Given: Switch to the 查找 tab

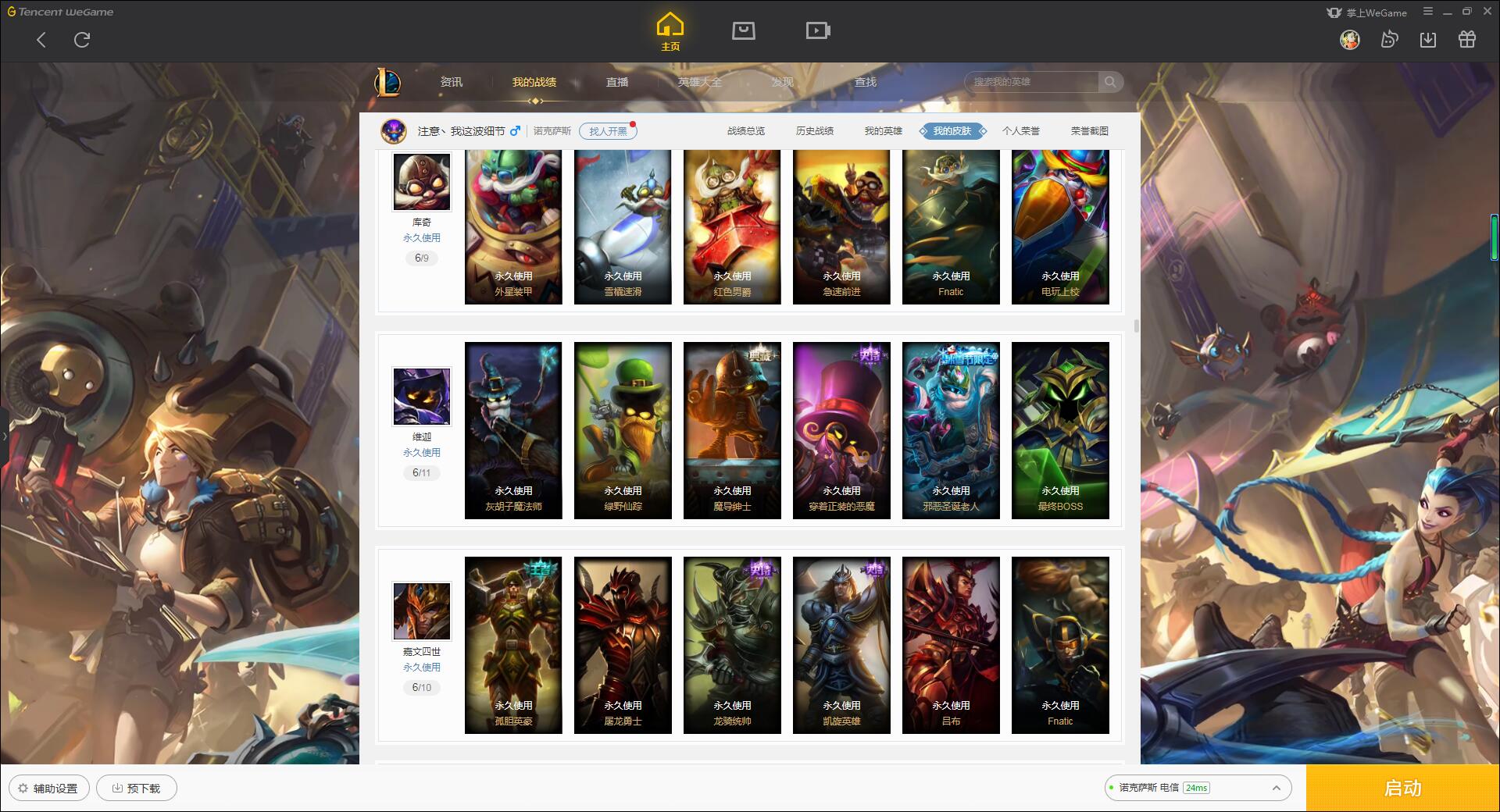Looking at the screenshot, I should pyautogui.click(x=866, y=82).
